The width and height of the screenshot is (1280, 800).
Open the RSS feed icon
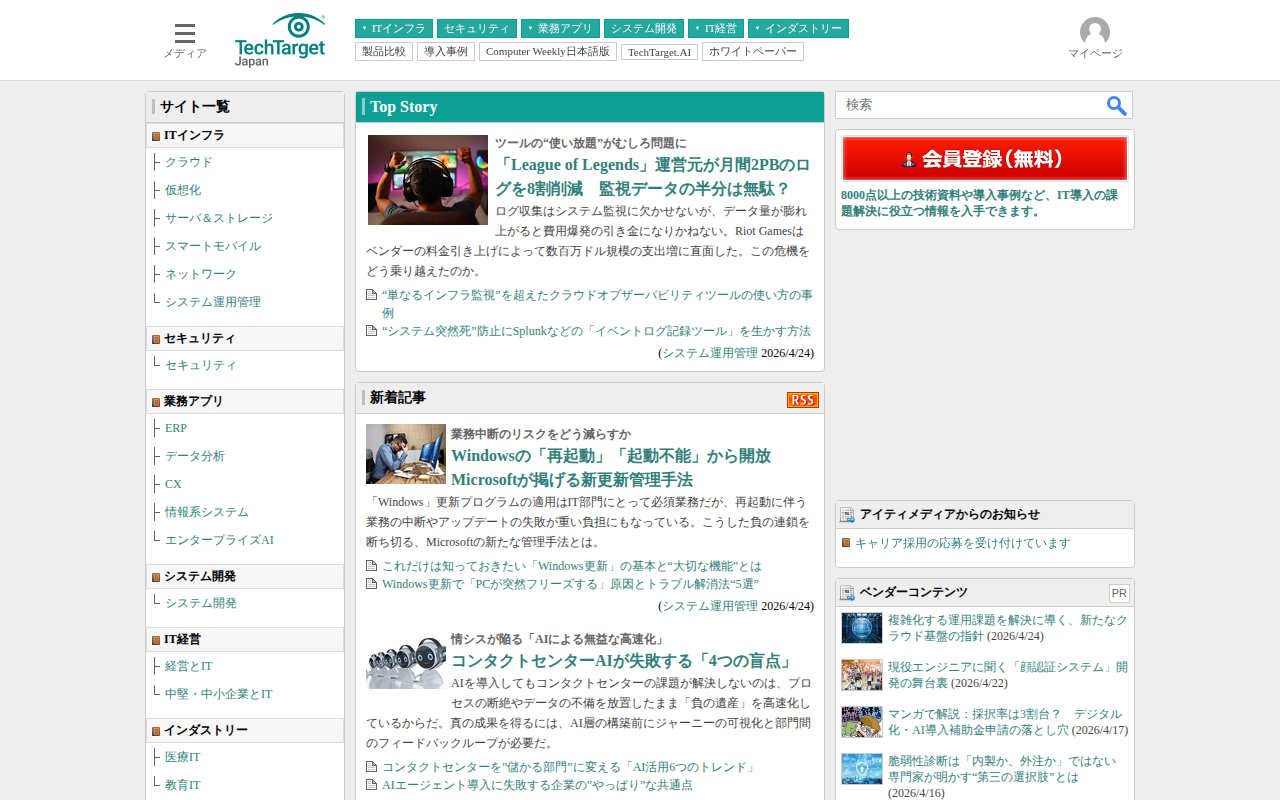tap(802, 400)
